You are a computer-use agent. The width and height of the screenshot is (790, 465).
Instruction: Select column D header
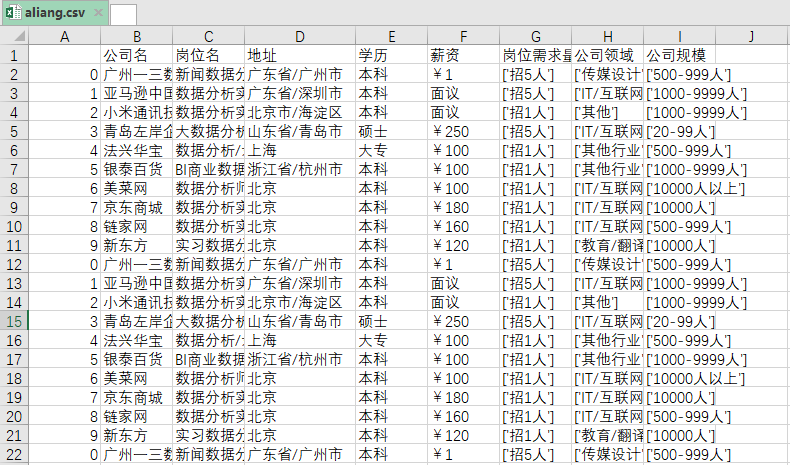300,36
